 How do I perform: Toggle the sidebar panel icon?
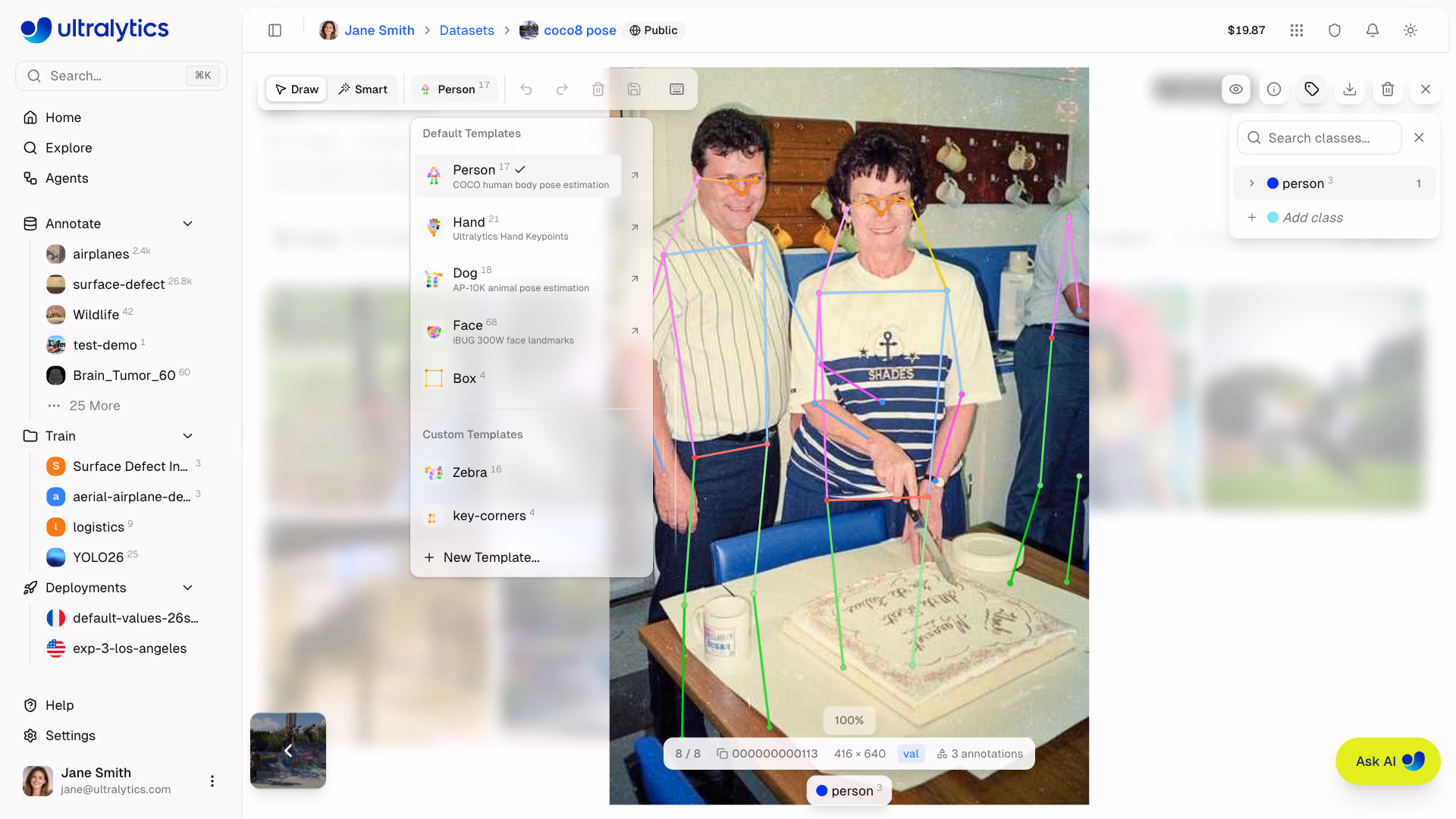(275, 30)
